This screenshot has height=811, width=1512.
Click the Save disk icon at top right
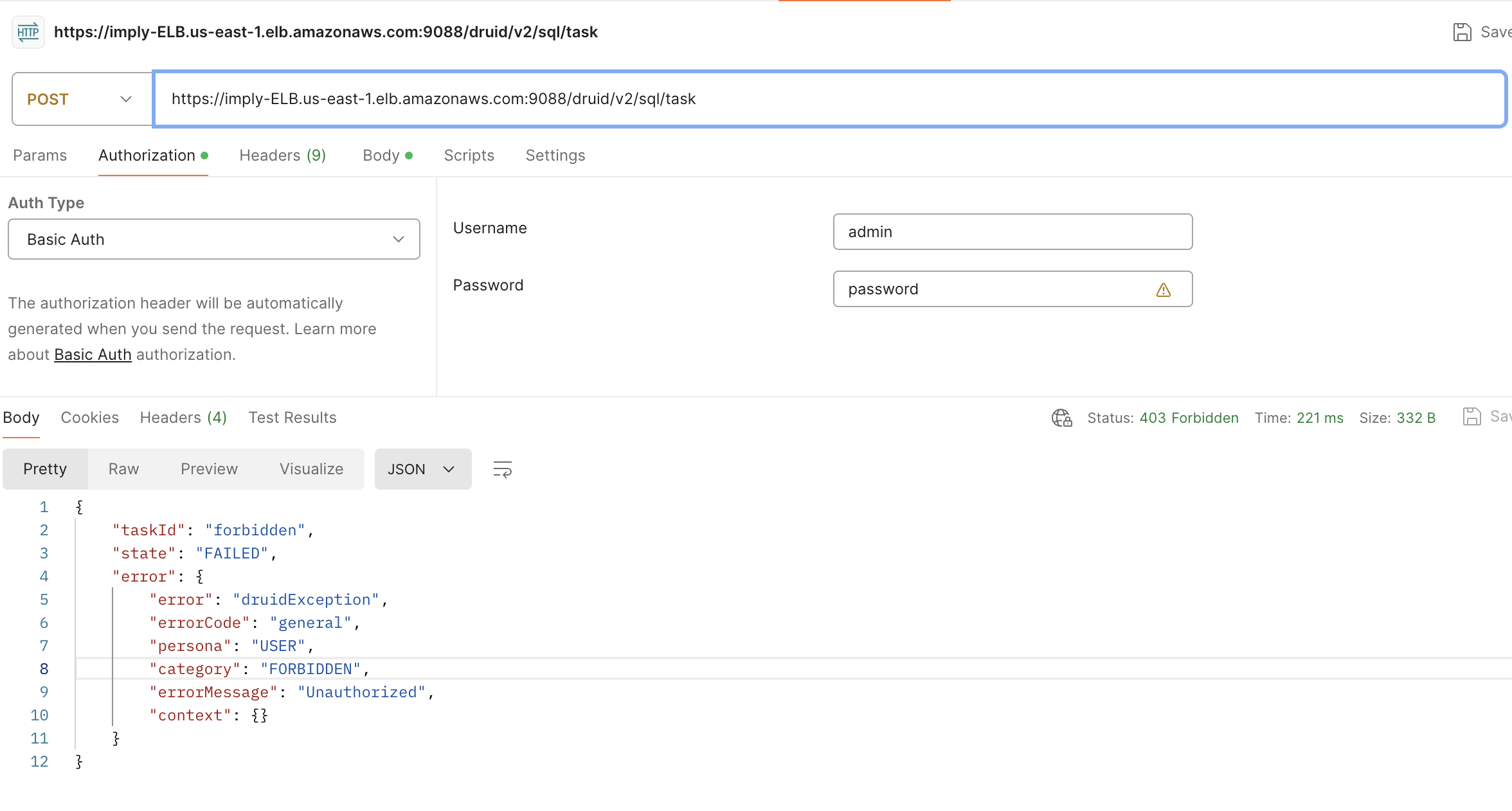click(1462, 32)
